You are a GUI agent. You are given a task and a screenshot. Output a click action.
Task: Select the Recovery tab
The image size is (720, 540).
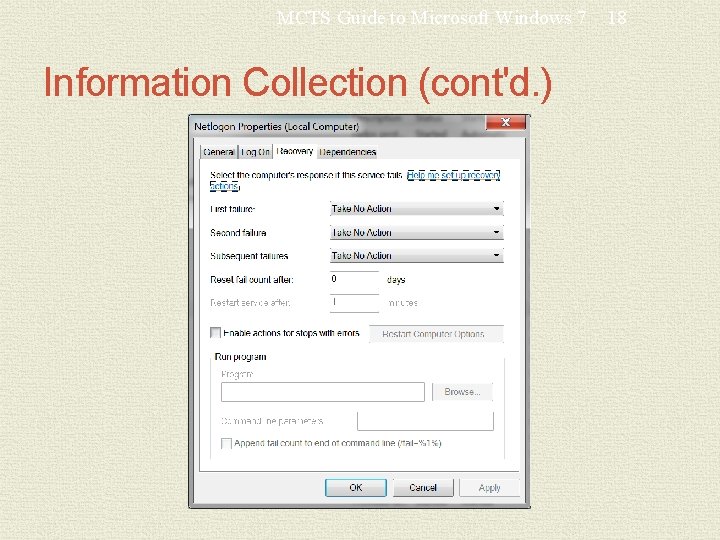click(x=295, y=151)
